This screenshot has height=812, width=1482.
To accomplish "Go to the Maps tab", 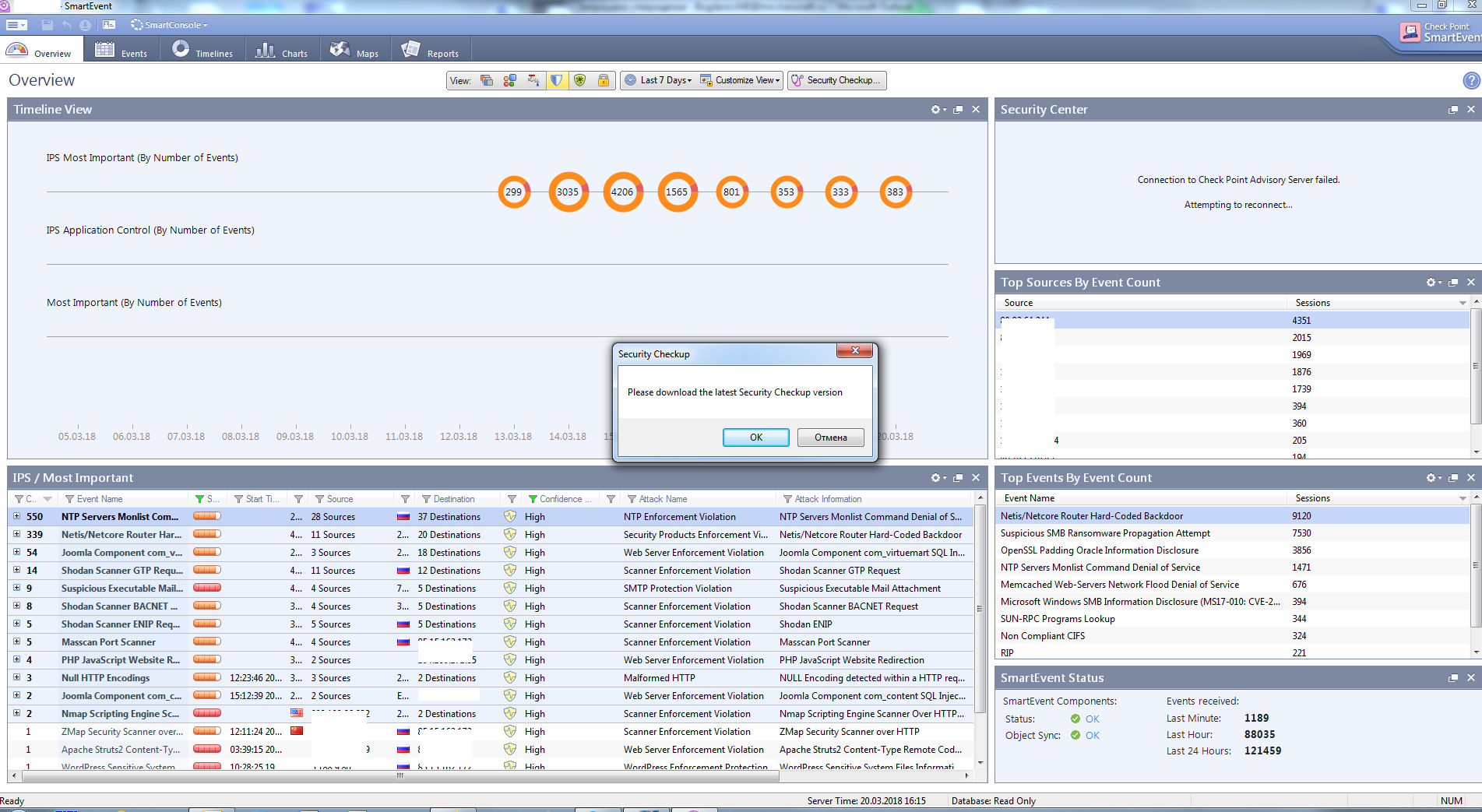I will [354, 51].
